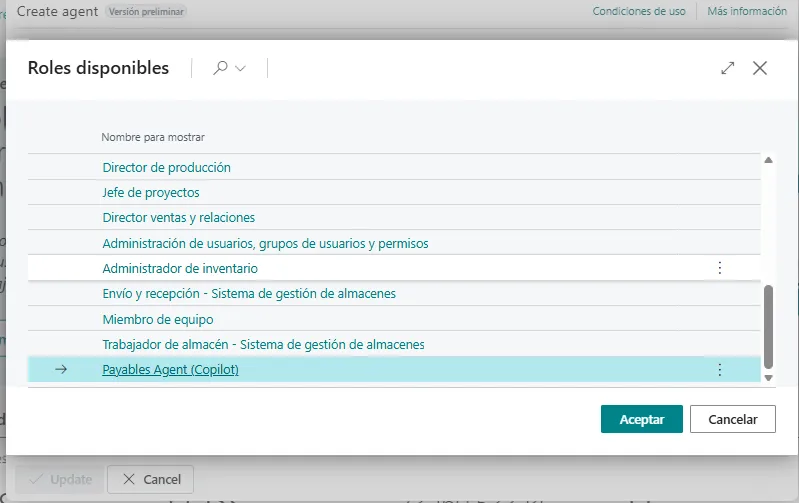Select Administración de usuarios role
The width and height of the screenshot is (799, 503).
pos(265,243)
